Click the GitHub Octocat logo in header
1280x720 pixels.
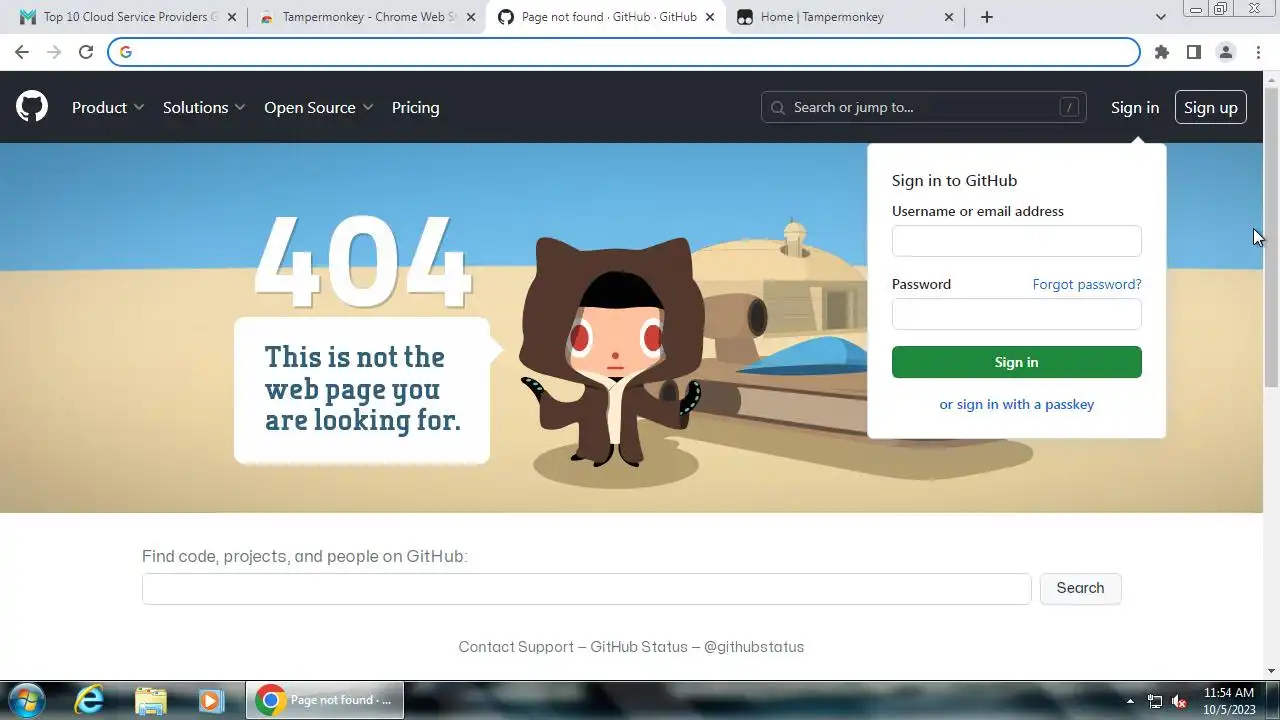(32, 107)
